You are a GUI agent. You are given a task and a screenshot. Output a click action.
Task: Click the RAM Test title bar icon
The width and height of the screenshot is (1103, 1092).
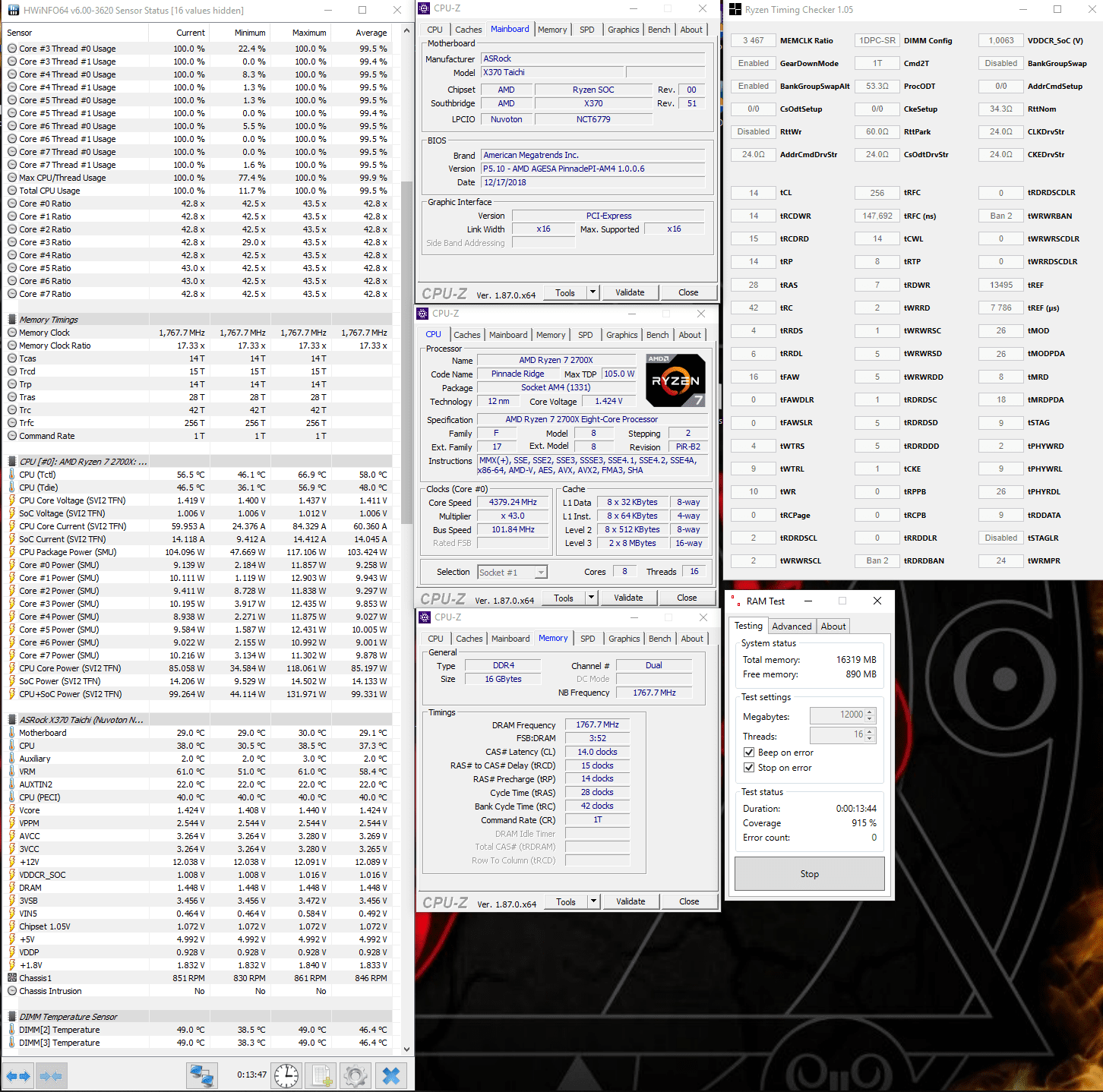[x=735, y=601]
